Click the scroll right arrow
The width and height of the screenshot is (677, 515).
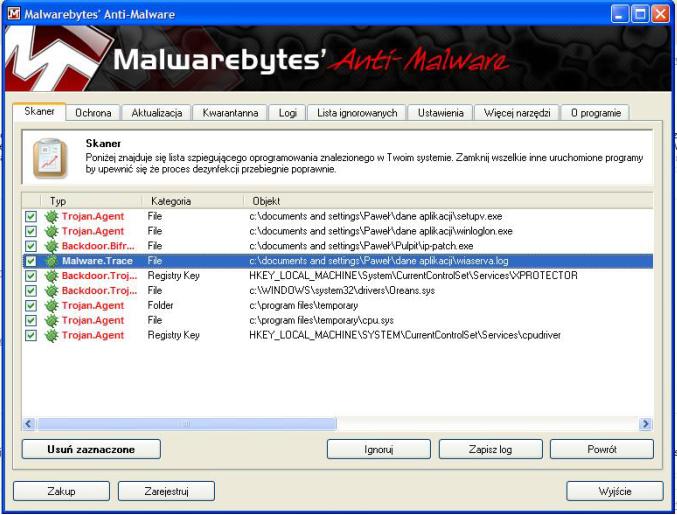pyautogui.click(x=645, y=424)
